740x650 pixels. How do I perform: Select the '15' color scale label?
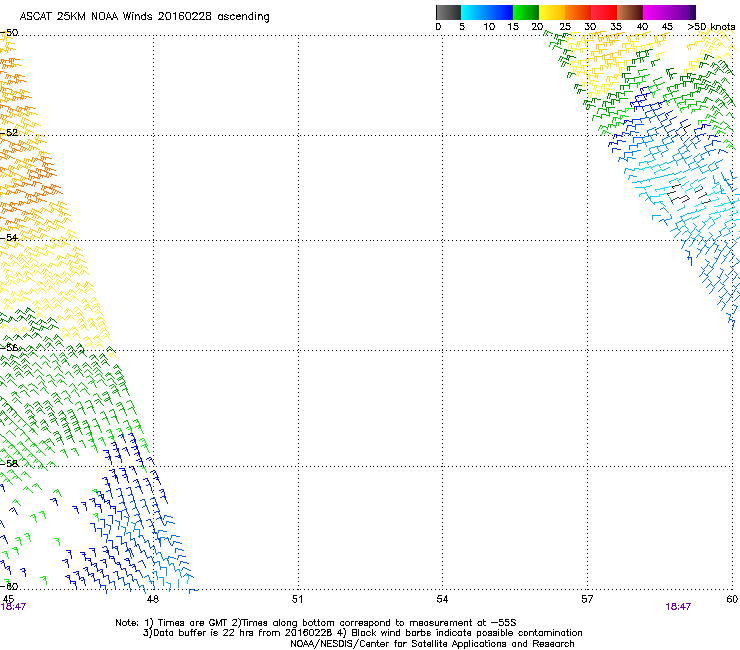(x=513, y=27)
